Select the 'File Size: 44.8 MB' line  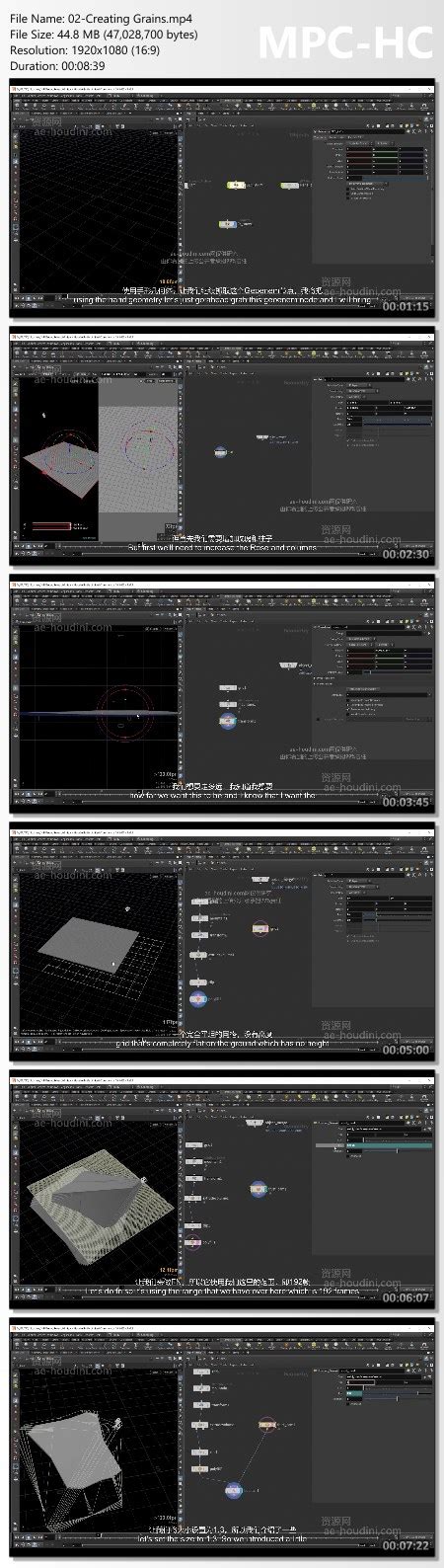click(104, 36)
